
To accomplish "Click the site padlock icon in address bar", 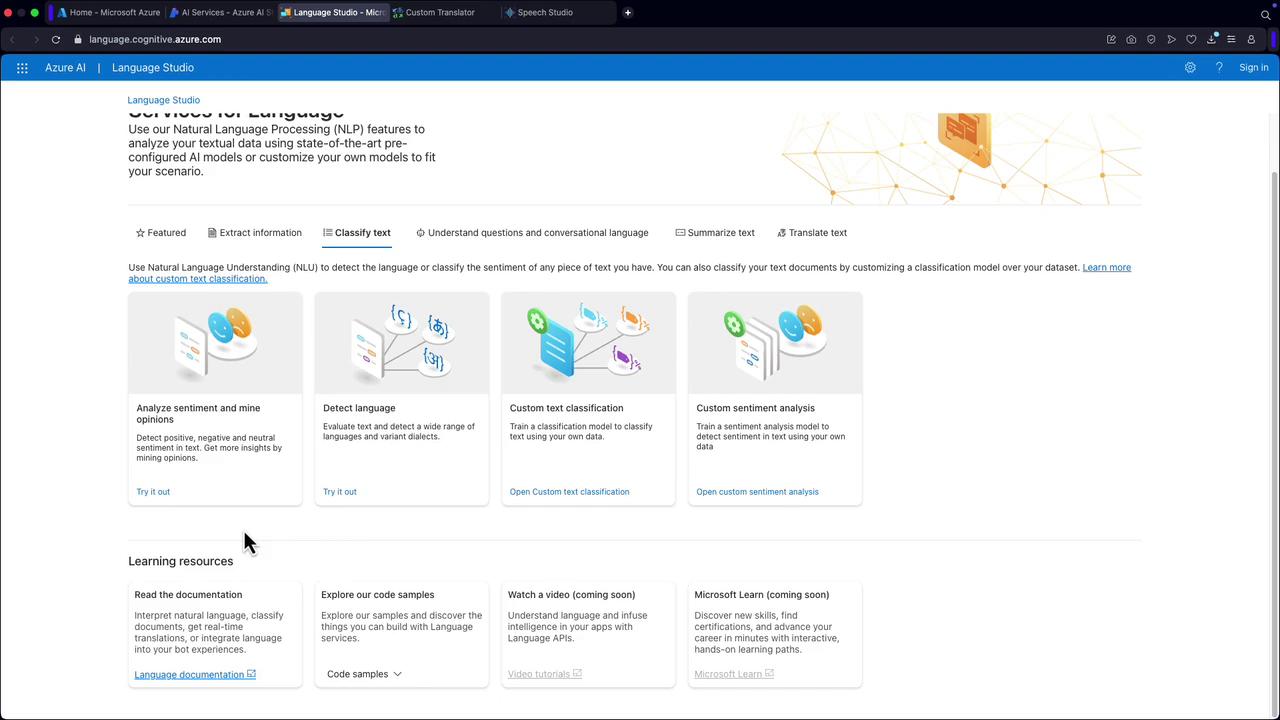I will point(77,40).
